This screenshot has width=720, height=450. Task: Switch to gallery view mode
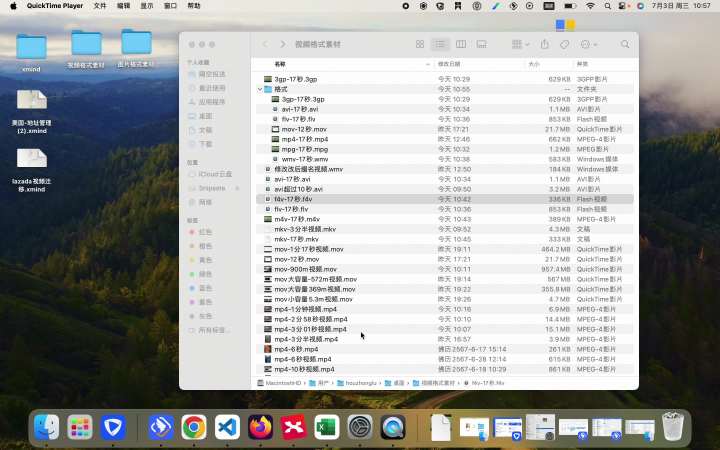481,44
